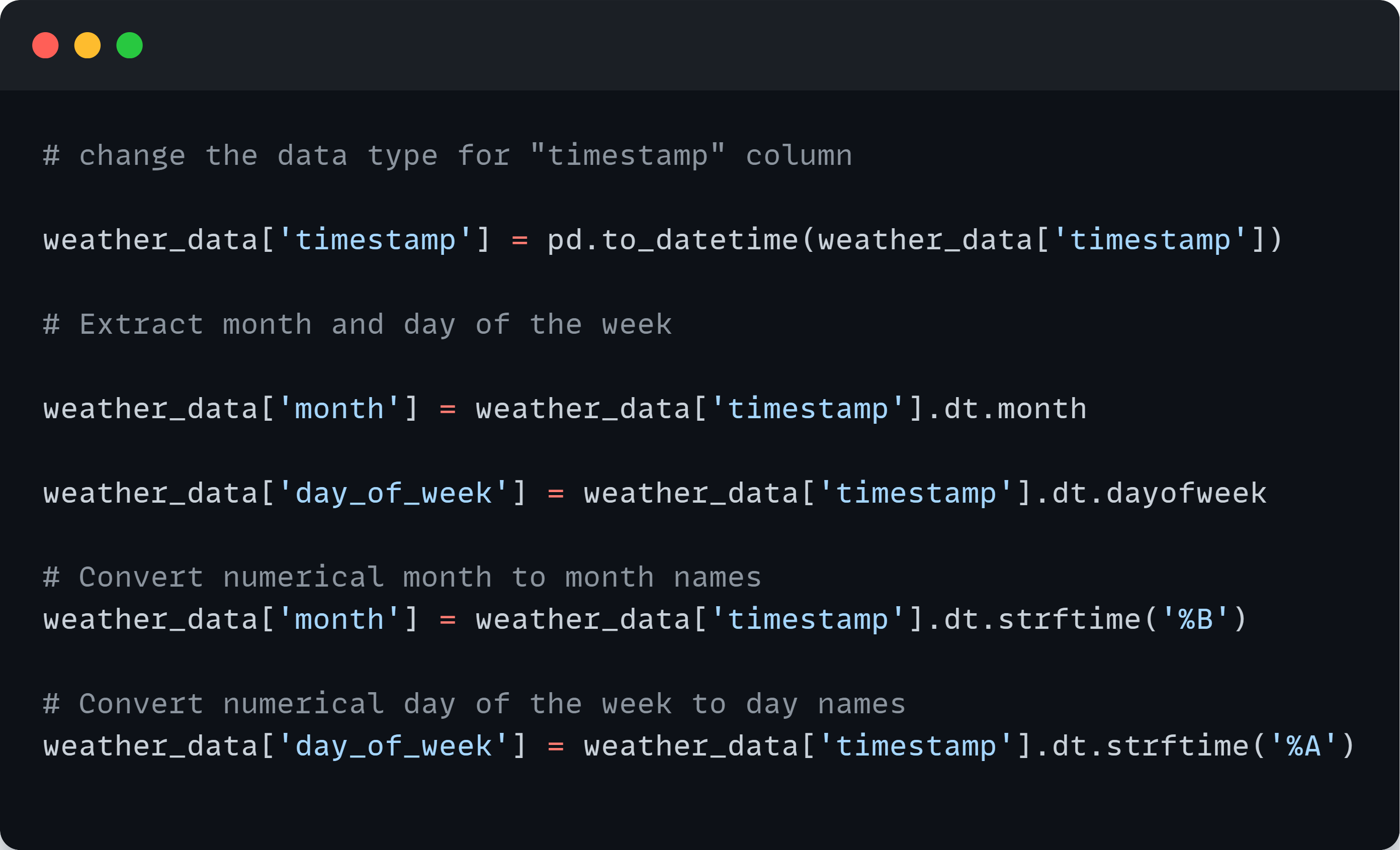
Task: Click weather_data at start of .dt.month line
Action: click(150, 409)
